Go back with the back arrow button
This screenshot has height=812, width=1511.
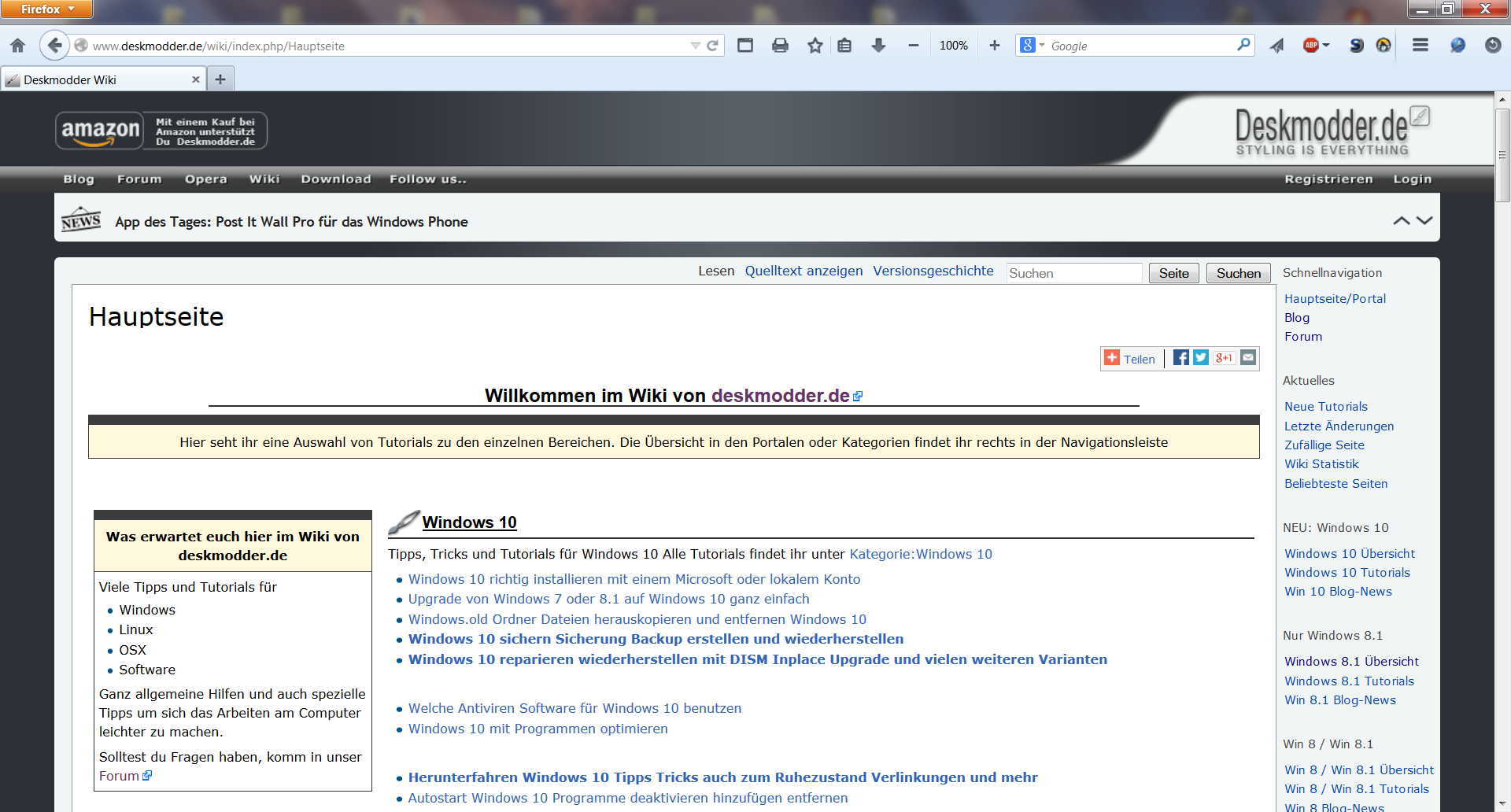tap(54, 46)
